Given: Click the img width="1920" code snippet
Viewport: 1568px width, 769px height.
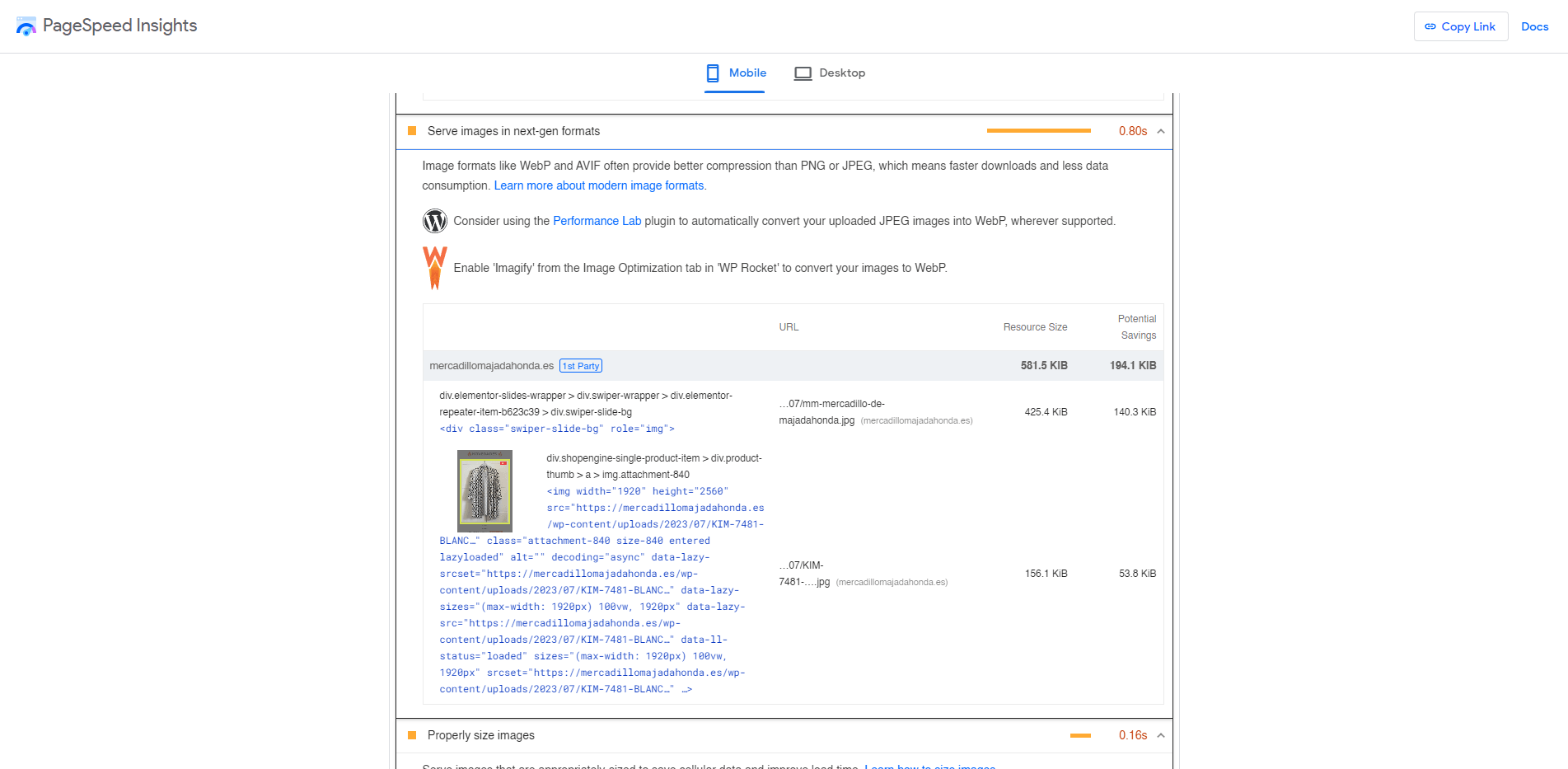Looking at the screenshot, I should tap(601, 590).
